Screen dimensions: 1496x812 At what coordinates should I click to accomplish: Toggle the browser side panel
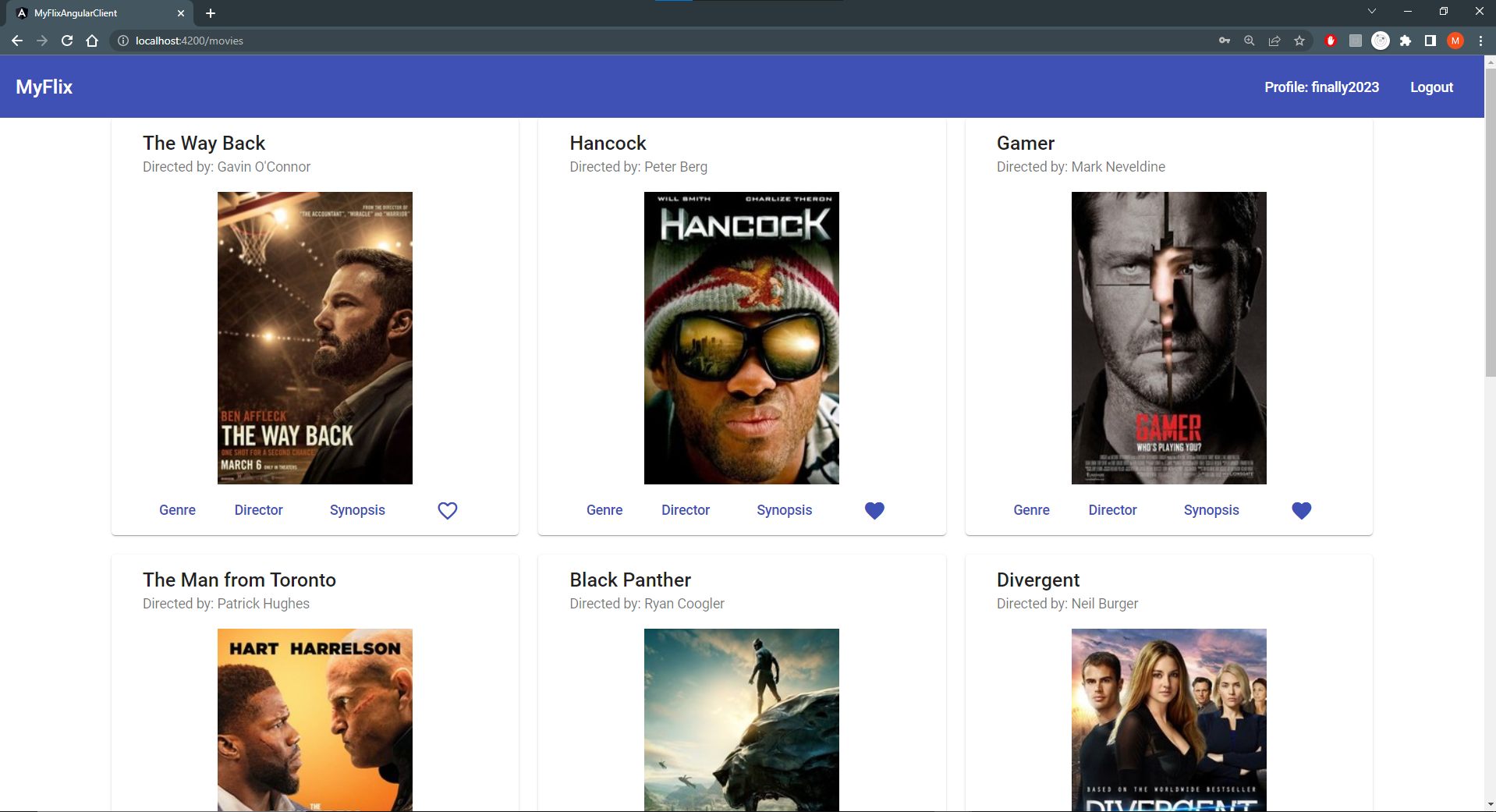click(1430, 41)
